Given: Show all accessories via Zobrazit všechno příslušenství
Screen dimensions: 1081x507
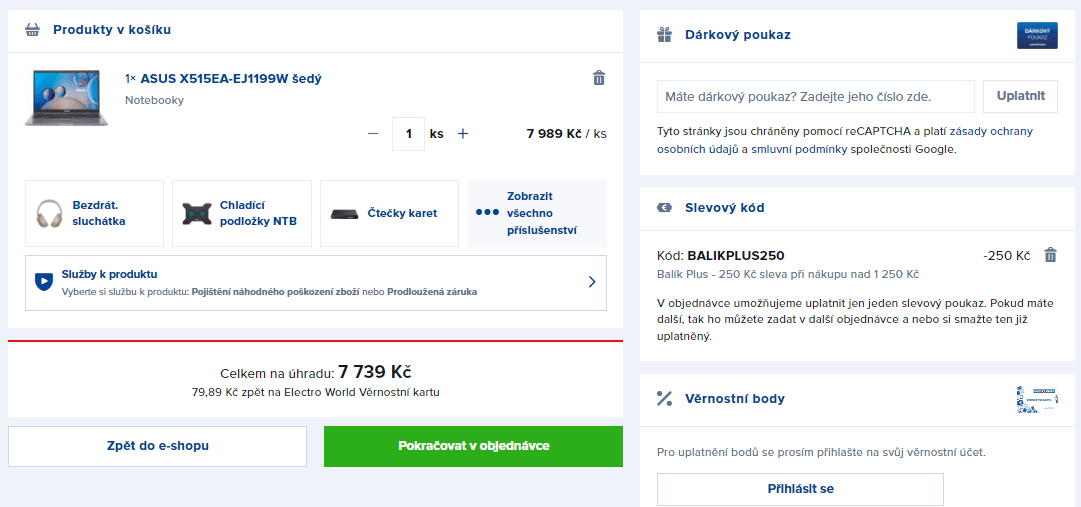Looking at the screenshot, I should coord(537,213).
